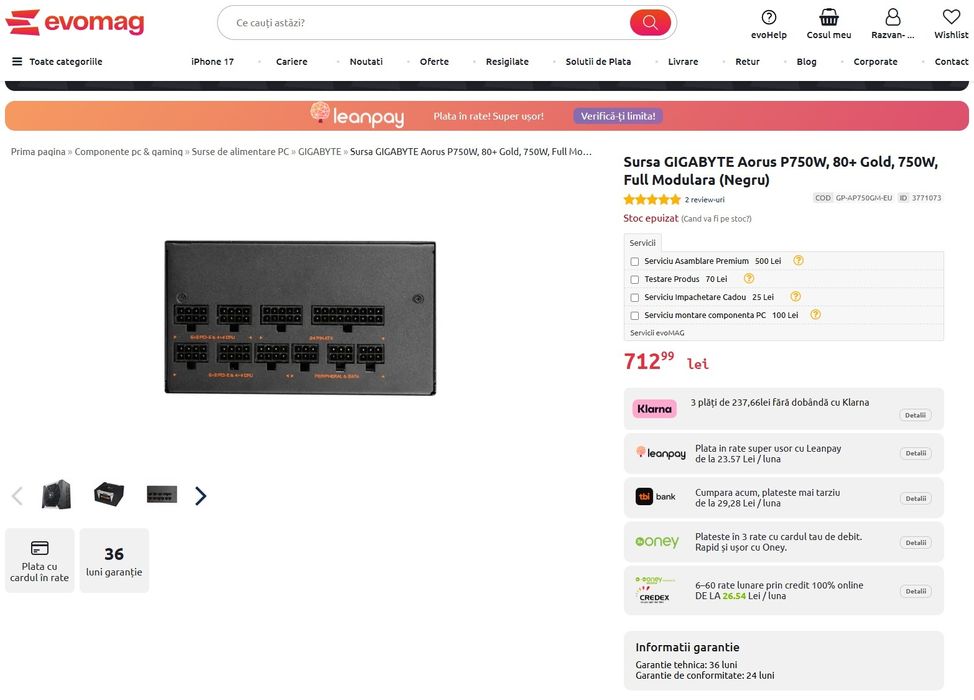
Task: Open the Oferte menu item
Action: 434,62
